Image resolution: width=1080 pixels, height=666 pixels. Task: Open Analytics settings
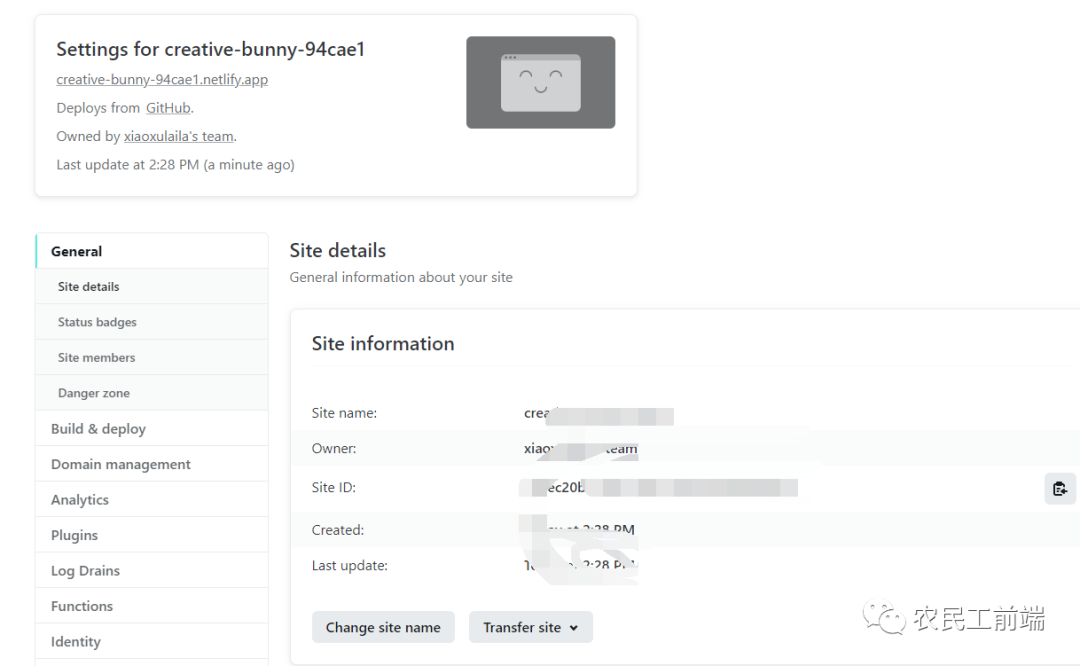tap(152, 499)
